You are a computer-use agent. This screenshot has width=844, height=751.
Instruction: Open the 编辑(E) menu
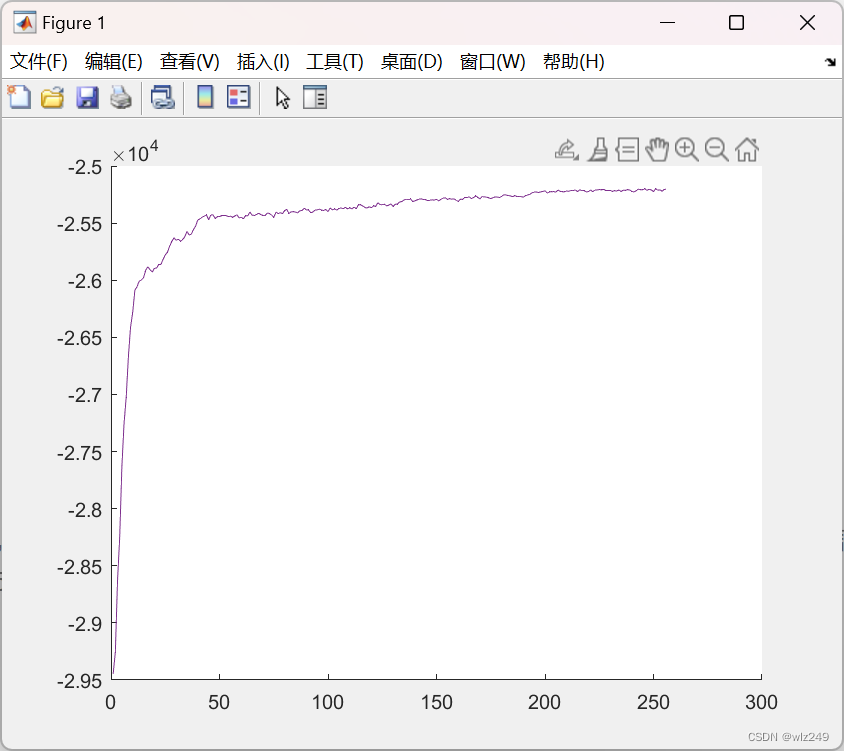(114, 61)
